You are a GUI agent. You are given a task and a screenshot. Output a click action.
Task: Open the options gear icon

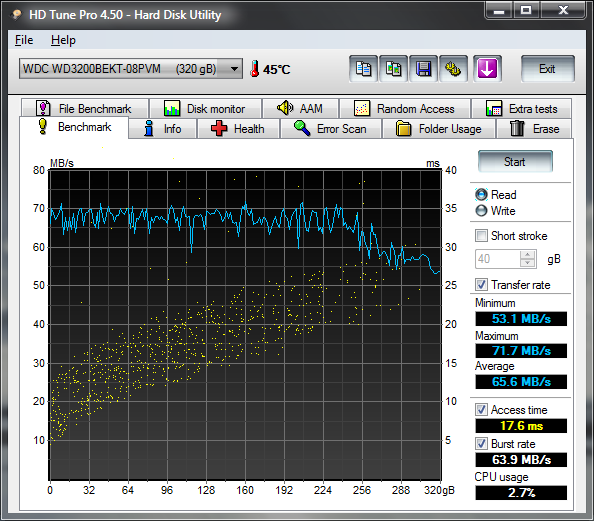point(453,69)
